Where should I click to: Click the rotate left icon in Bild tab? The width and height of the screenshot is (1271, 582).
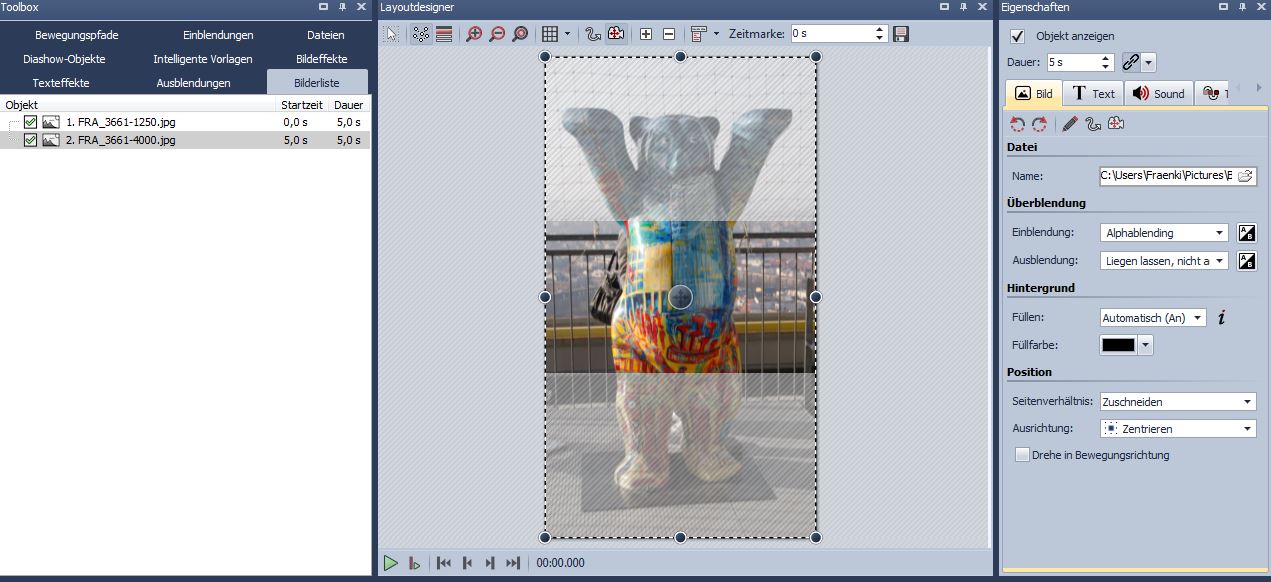tap(1018, 124)
